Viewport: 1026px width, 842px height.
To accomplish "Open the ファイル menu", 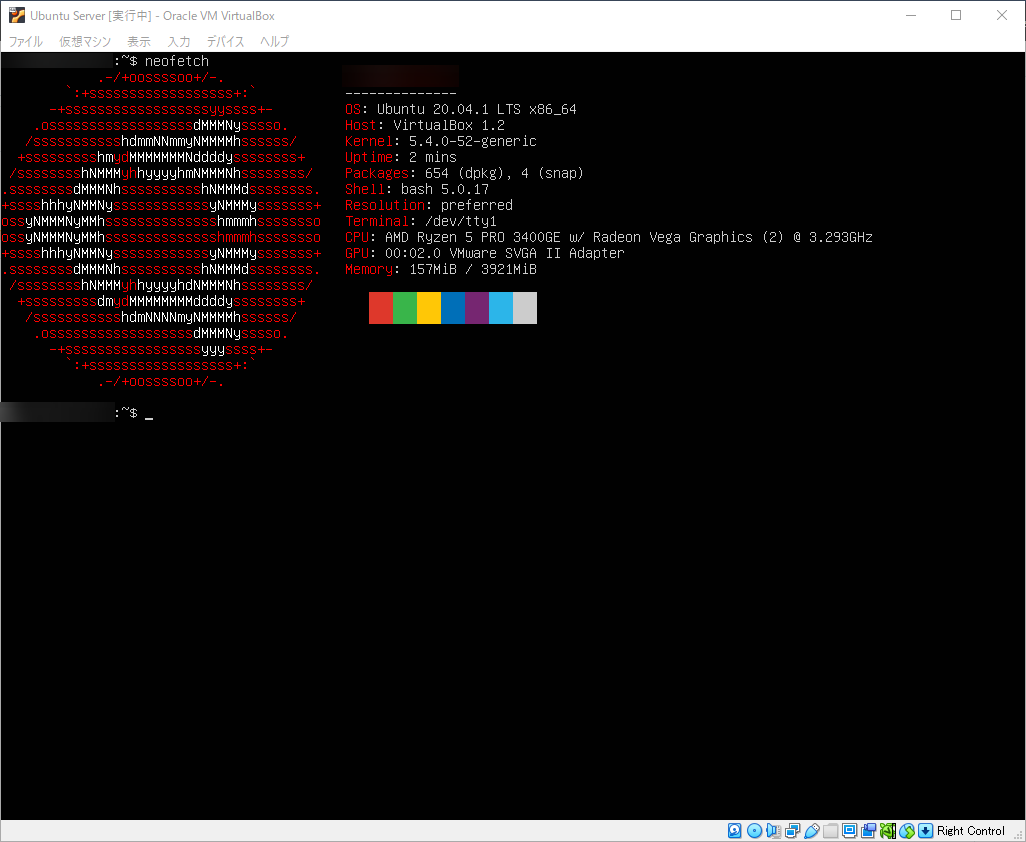I will 26,41.
